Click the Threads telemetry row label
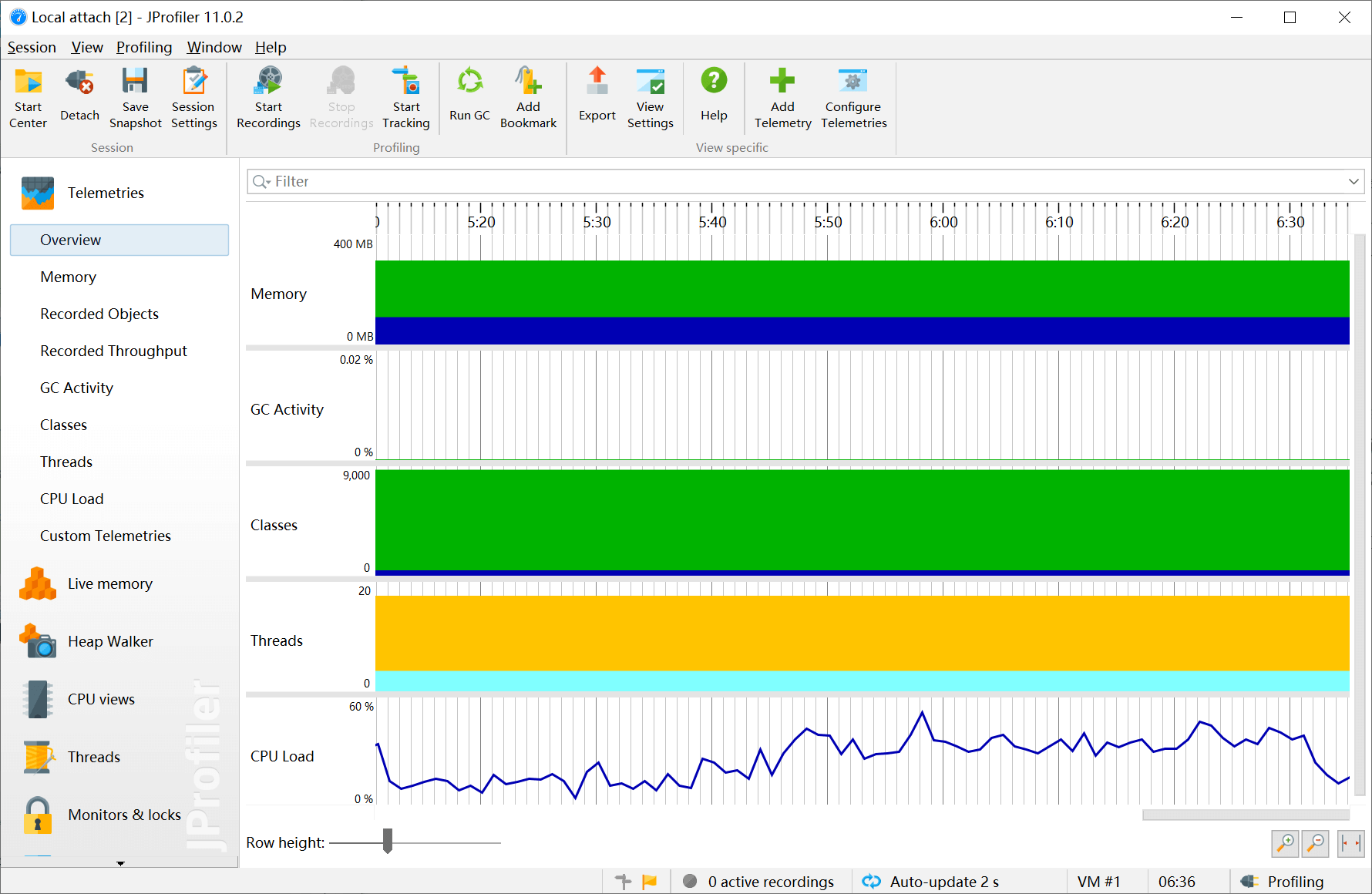The height and width of the screenshot is (894, 1372). coord(276,640)
